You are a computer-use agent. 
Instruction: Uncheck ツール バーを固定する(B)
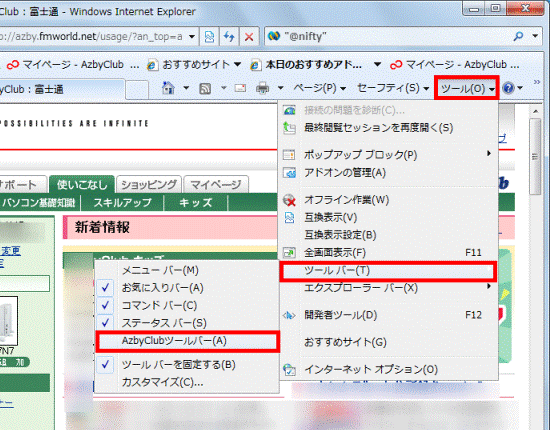pyautogui.click(x=187, y=365)
